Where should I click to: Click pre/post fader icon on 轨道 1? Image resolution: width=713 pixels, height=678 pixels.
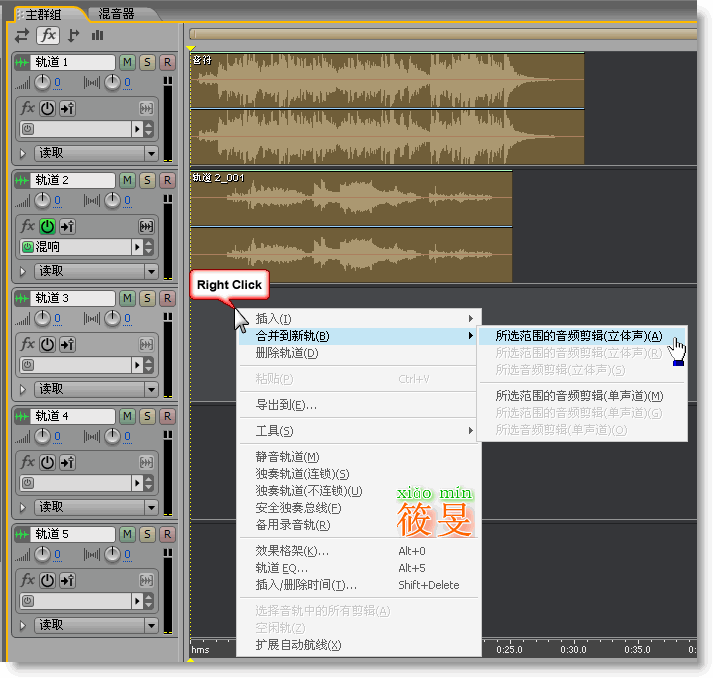(66, 108)
